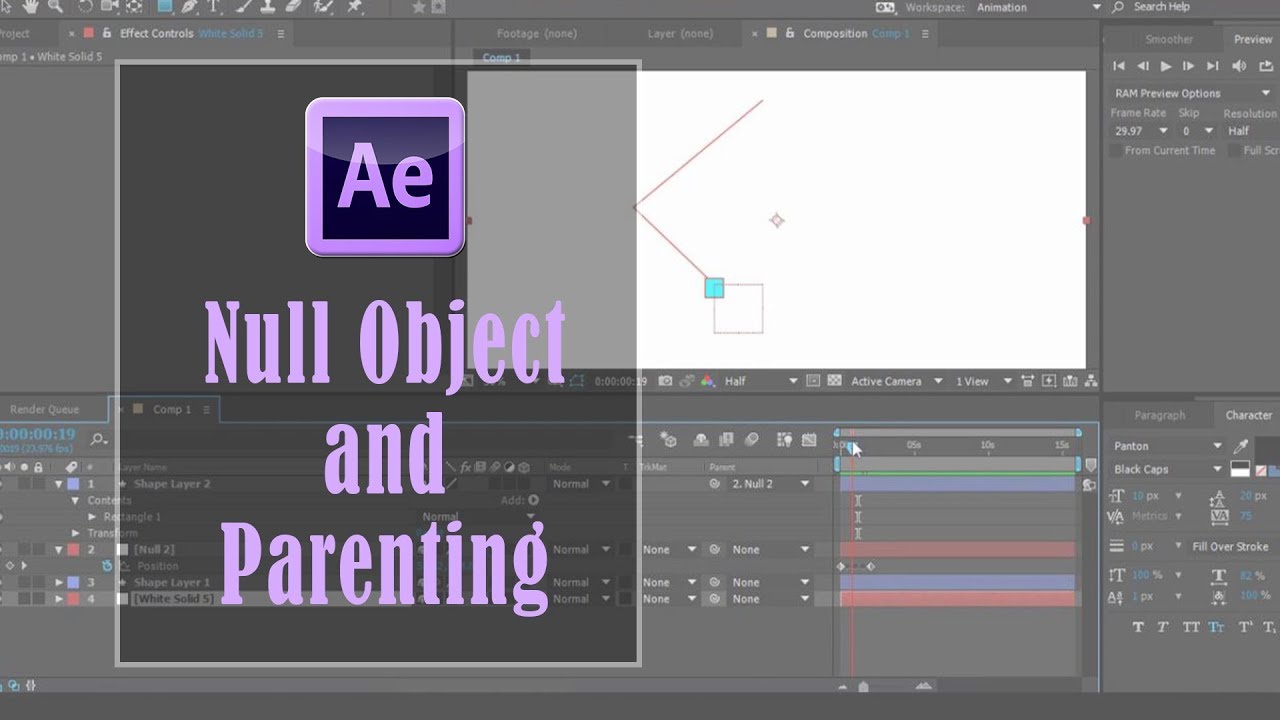Open viewer resolution Half dropdown
Image resolution: width=1280 pixels, height=720 pixels.
point(761,381)
